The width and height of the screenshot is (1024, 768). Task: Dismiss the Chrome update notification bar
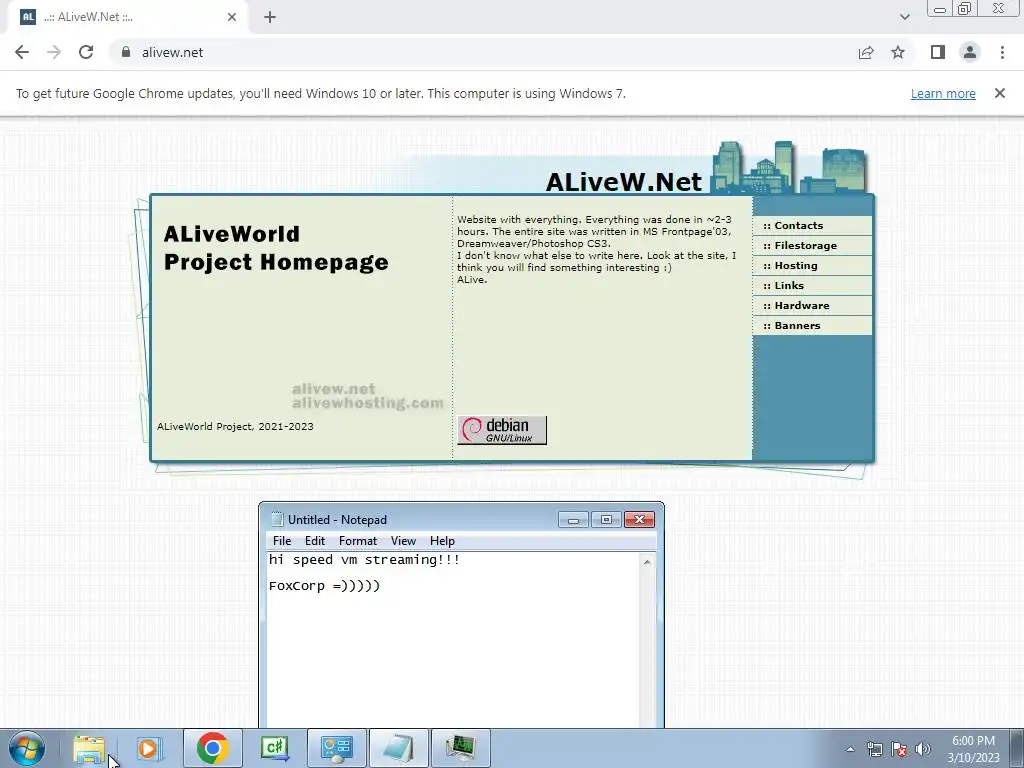(1000, 93)
